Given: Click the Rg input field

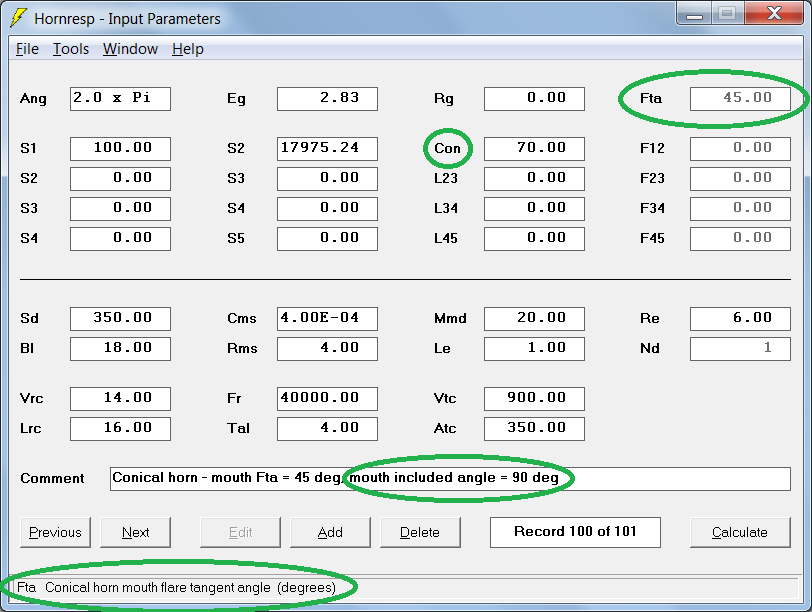Looking at the screenshot, I should pos(534,98).
